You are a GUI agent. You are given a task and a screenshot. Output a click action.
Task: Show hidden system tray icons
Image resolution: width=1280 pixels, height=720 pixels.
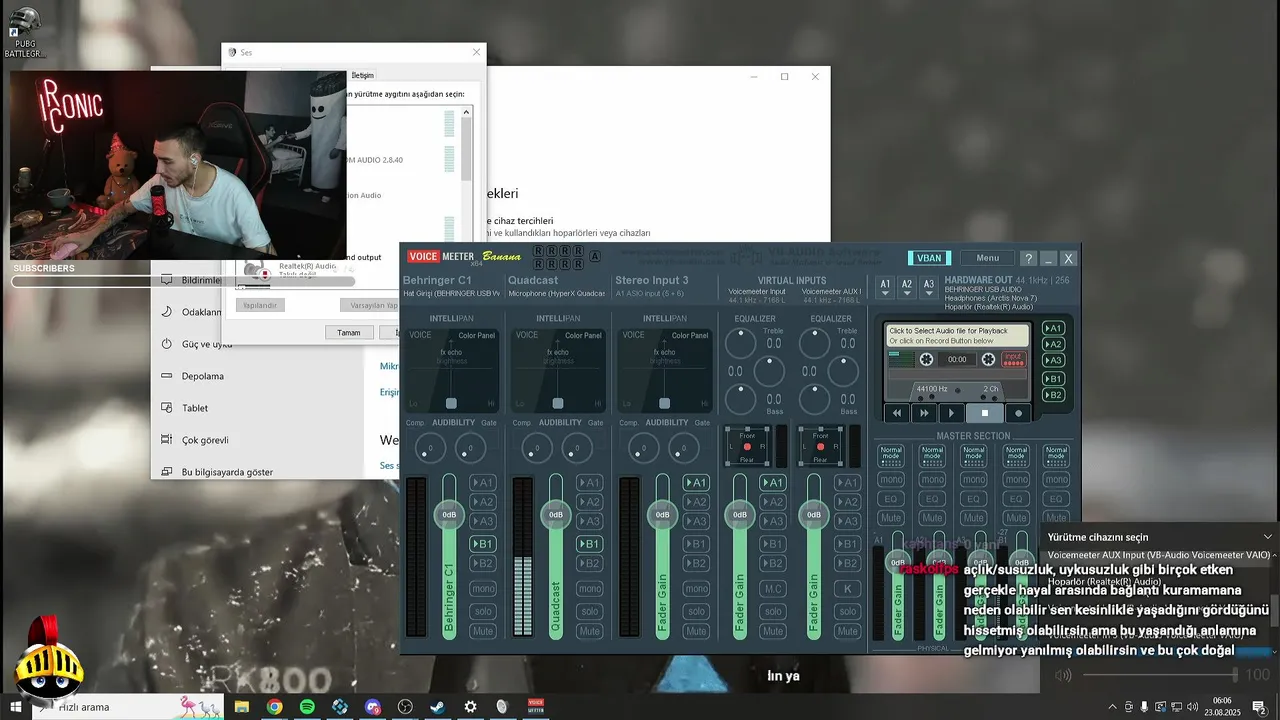tap(1112, 707)
